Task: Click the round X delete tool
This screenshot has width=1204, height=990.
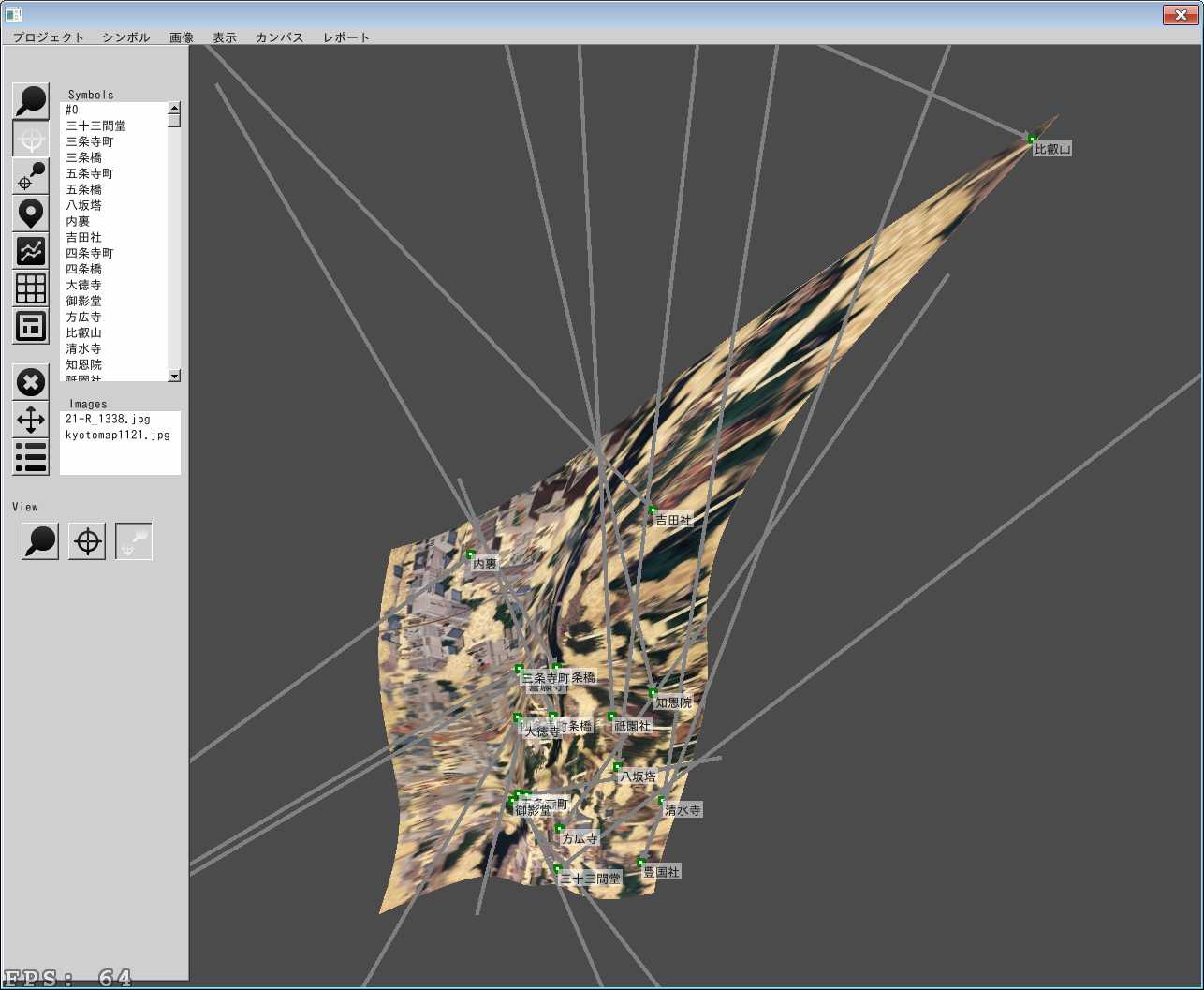Action: [x=31, y=382]
